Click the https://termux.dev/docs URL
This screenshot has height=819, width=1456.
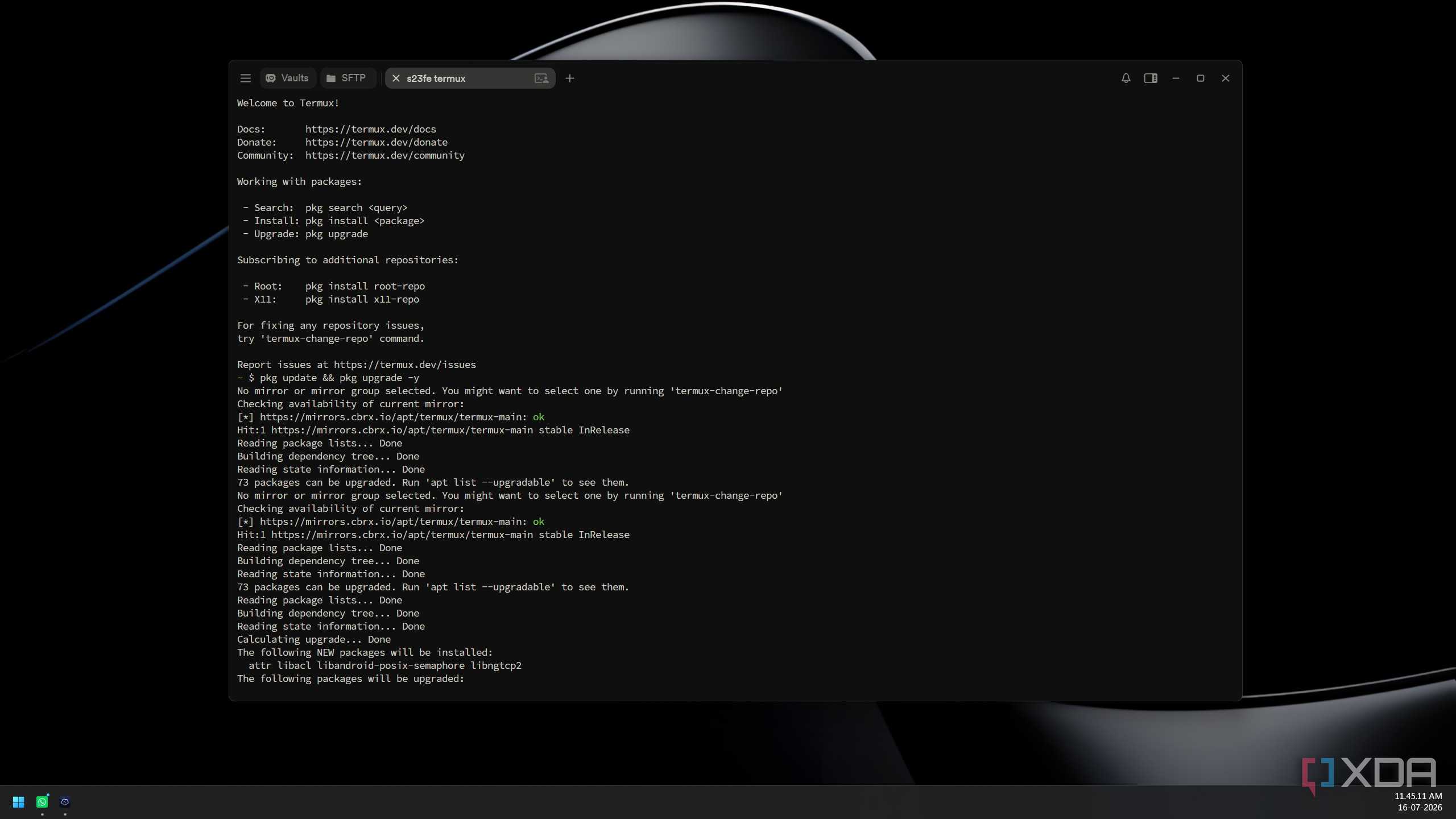(x=371, y=129)
